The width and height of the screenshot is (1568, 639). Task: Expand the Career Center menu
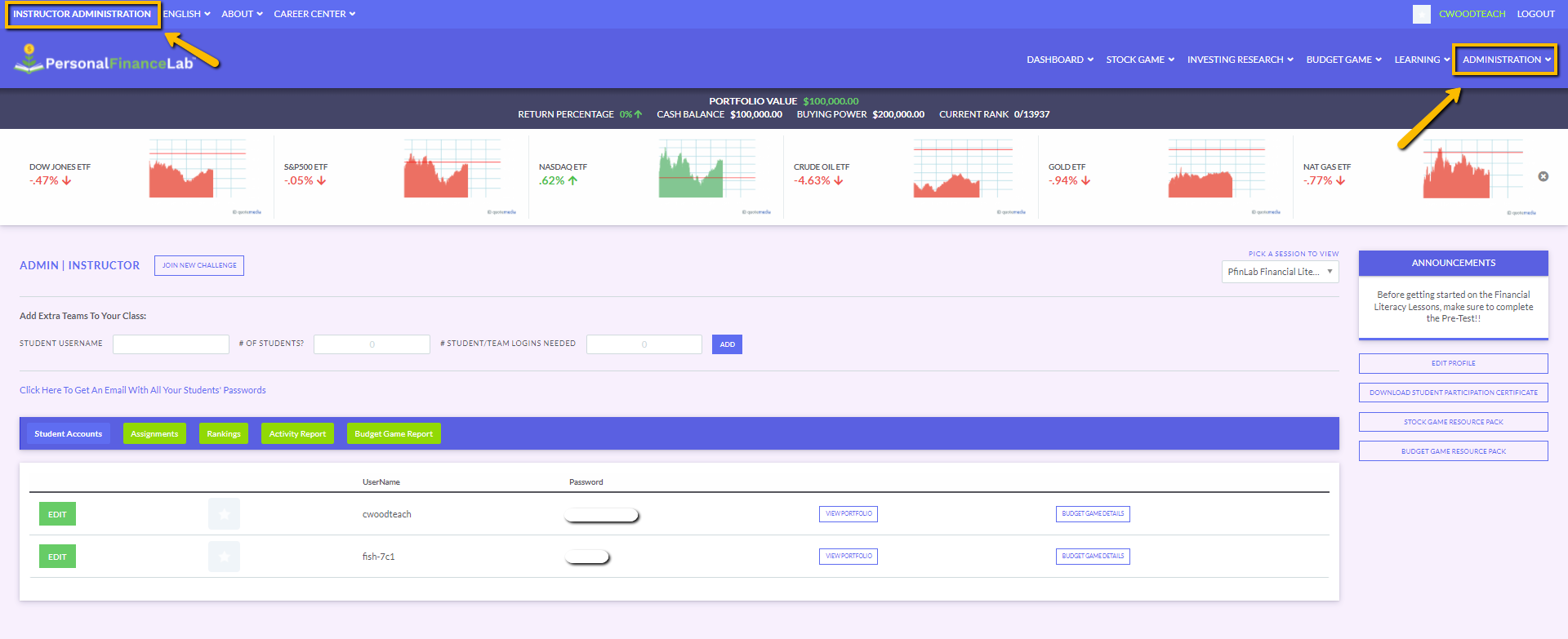[314, 14]
